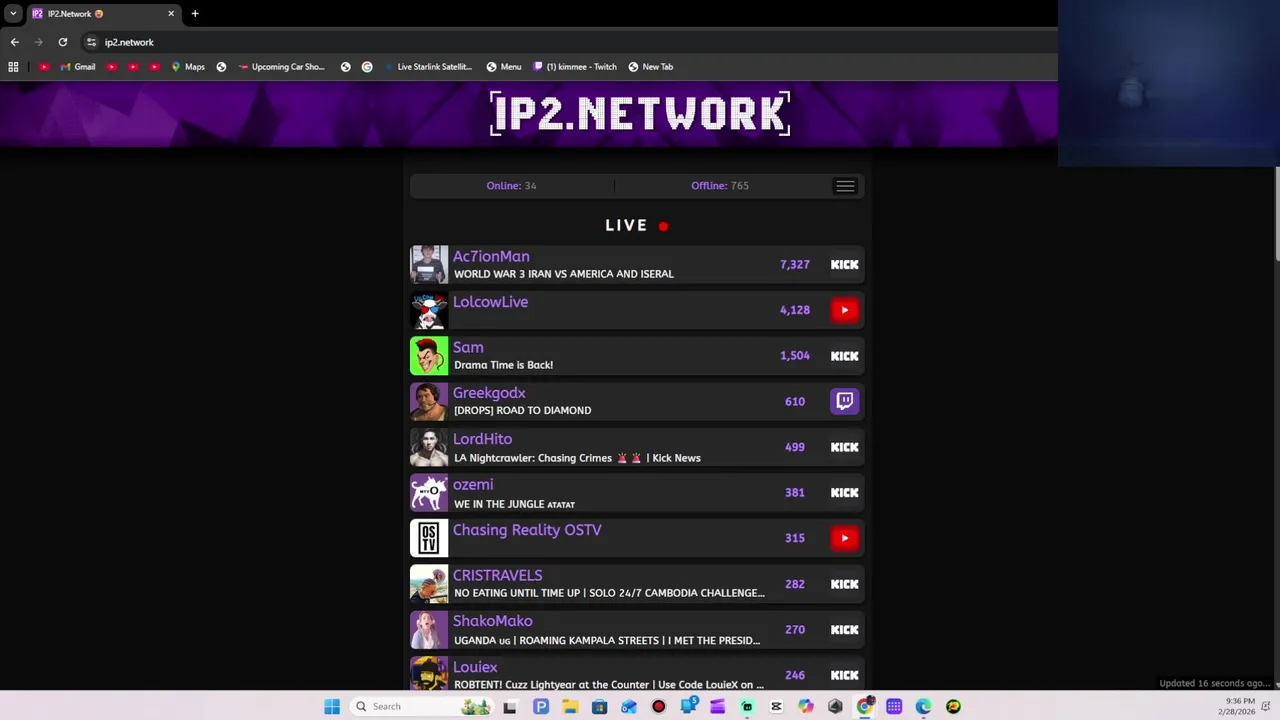
Task: Click Ac7ionMan's avatar thumbnail
Action: pos(429,265)
